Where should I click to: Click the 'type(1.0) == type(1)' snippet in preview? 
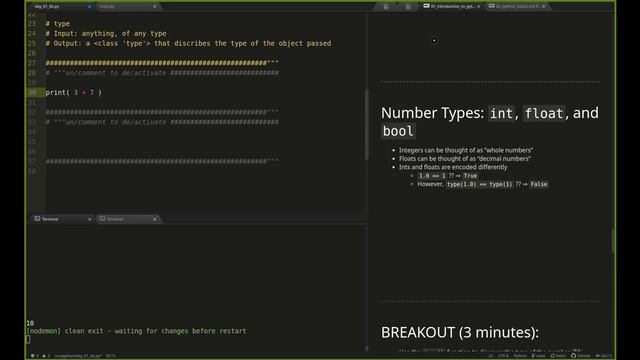[480, 184]
